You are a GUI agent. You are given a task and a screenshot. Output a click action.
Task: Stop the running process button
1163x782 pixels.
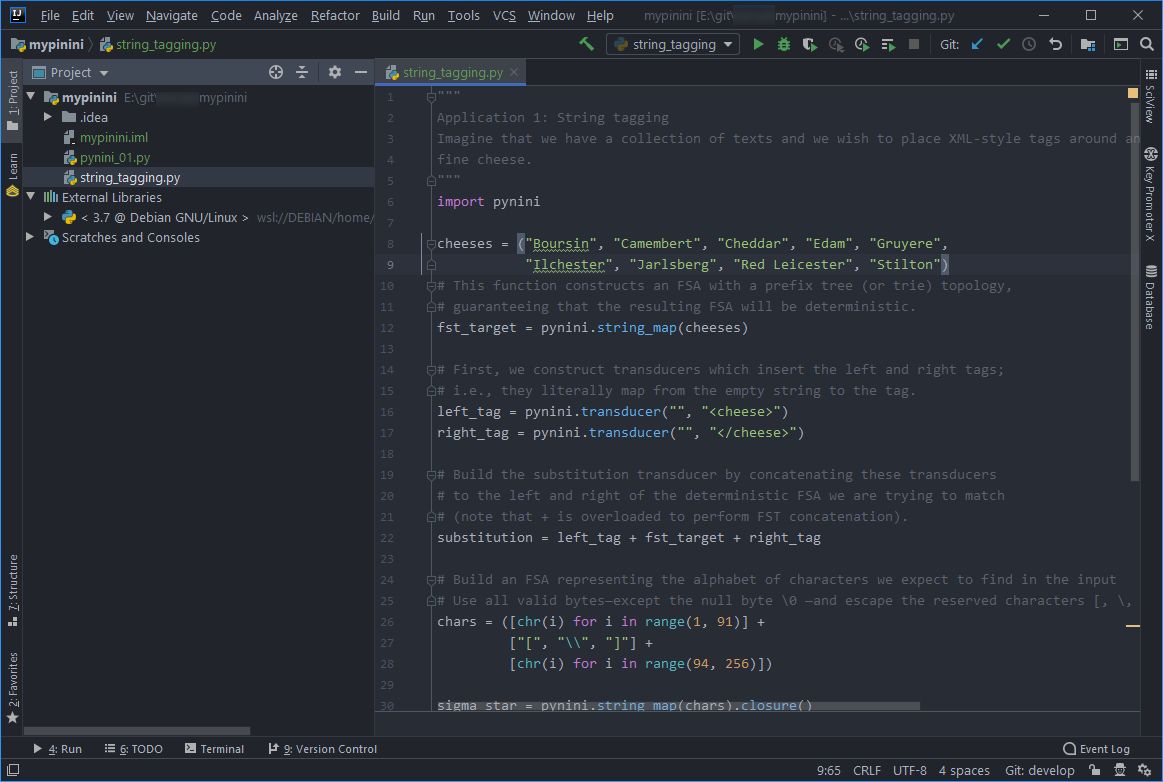tap(913, 45)
